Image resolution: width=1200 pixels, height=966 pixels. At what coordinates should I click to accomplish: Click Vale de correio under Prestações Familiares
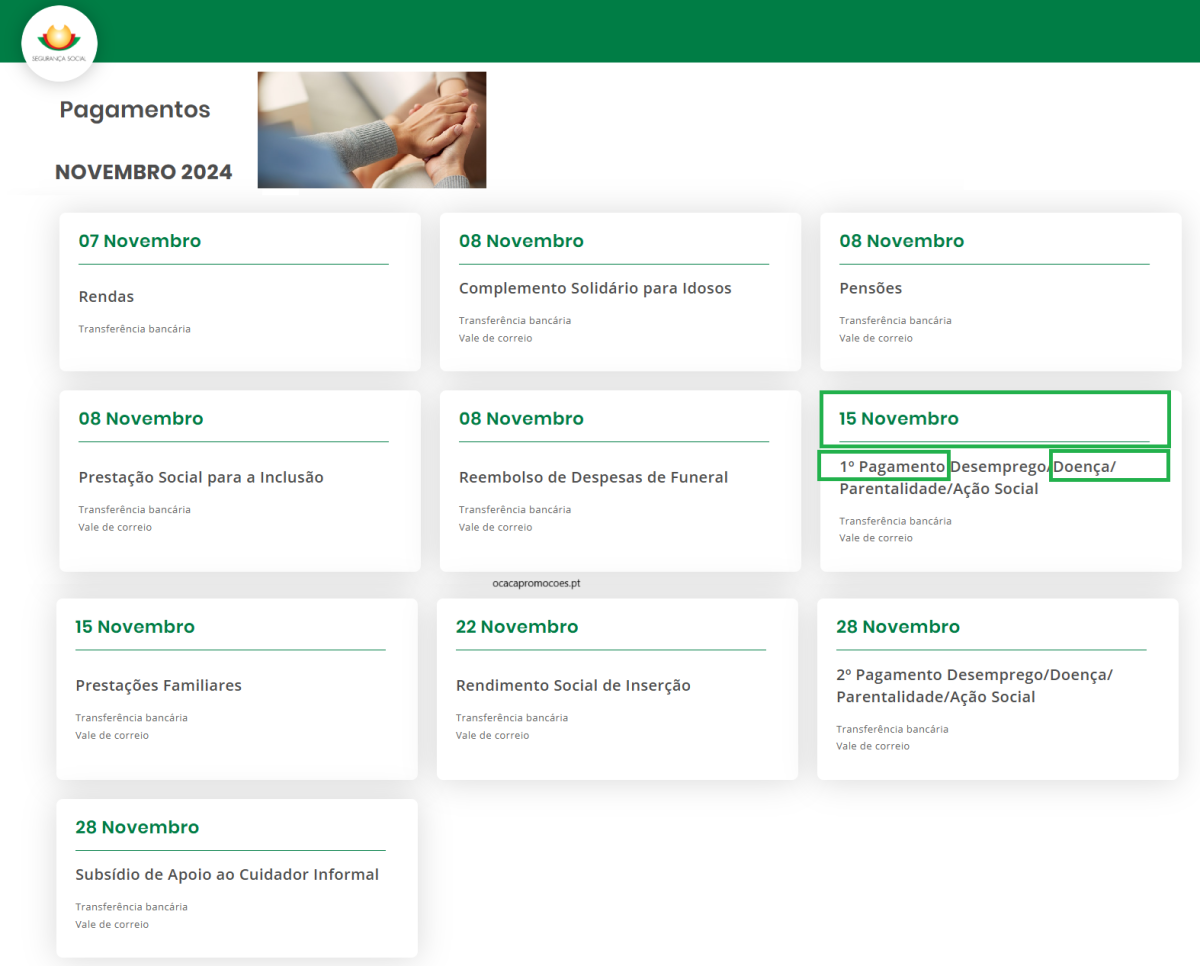click(112, 736)
